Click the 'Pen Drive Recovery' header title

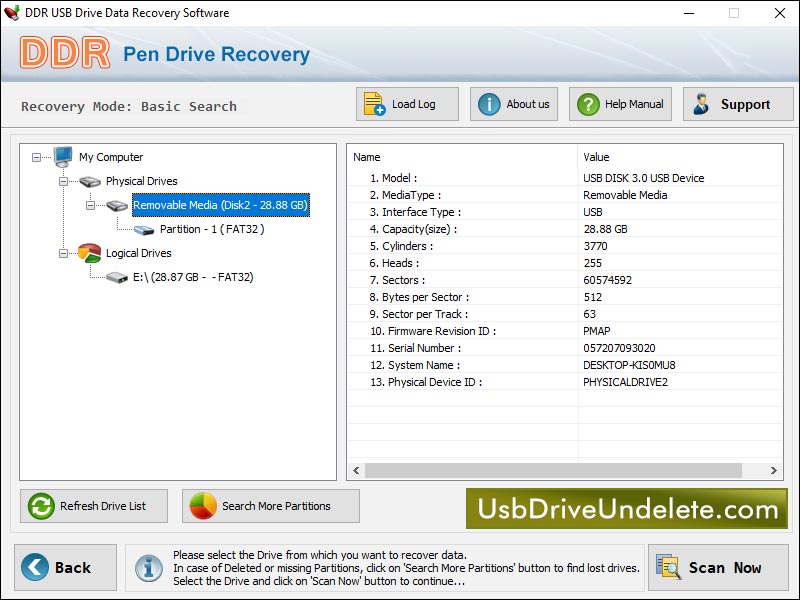click(216, 54)
